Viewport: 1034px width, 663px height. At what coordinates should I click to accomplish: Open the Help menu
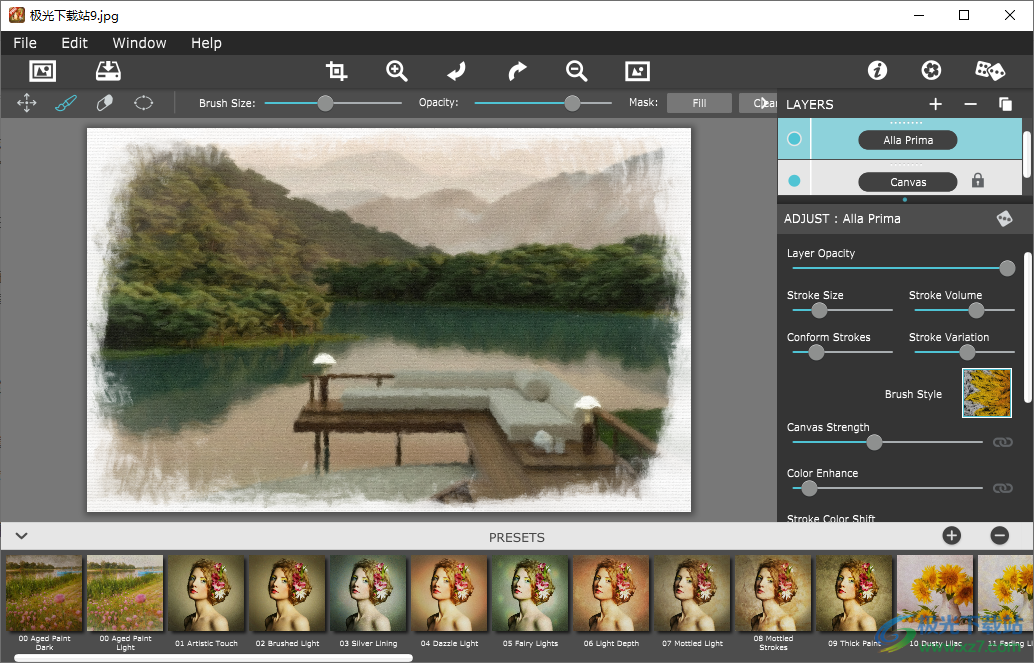coord(206,43)
